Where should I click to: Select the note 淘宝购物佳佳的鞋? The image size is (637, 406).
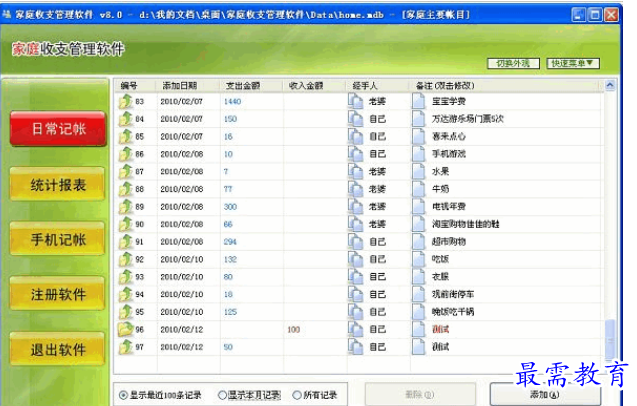click(x=465, y=224)
